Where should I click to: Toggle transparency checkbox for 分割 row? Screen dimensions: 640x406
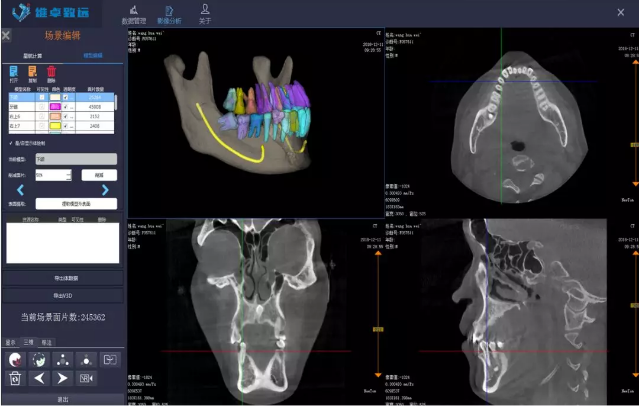tap(67, 107)
